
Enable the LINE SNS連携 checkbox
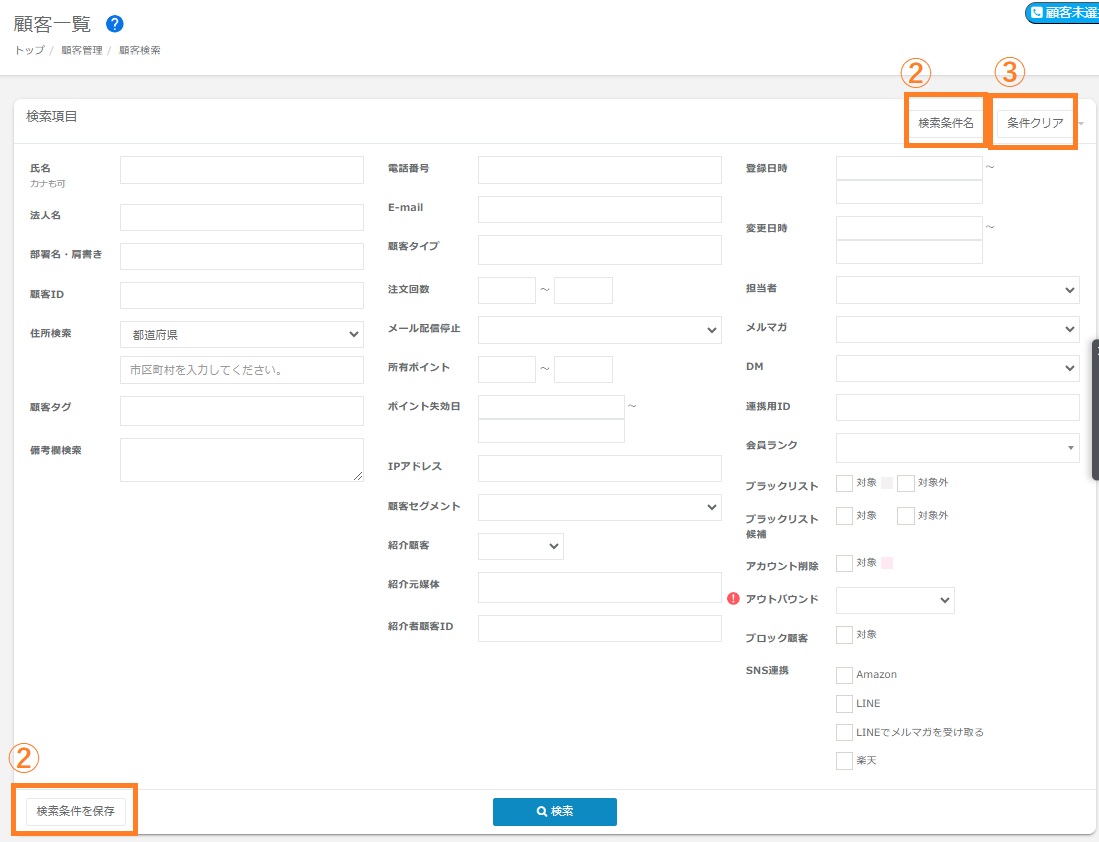[844, 704]
